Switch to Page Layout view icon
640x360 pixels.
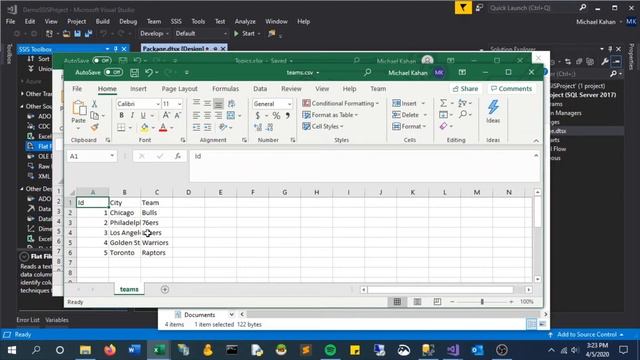(417, 302)
